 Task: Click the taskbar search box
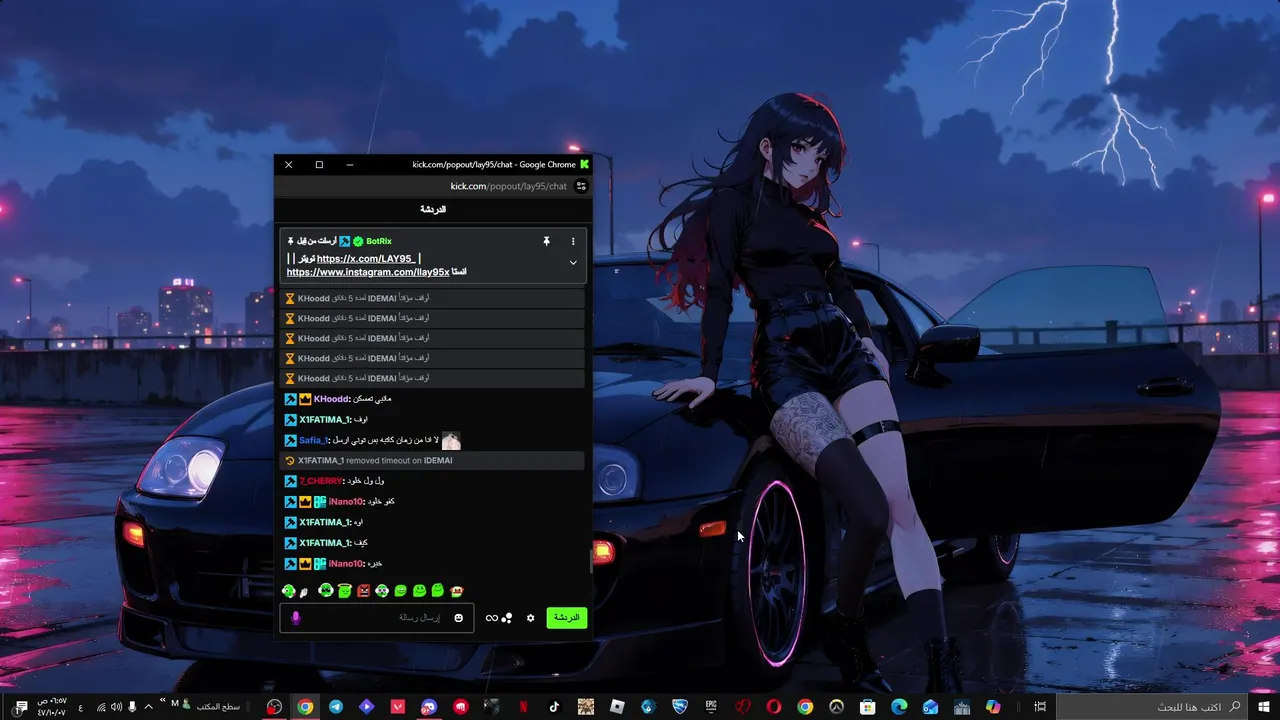(1152, 707)
